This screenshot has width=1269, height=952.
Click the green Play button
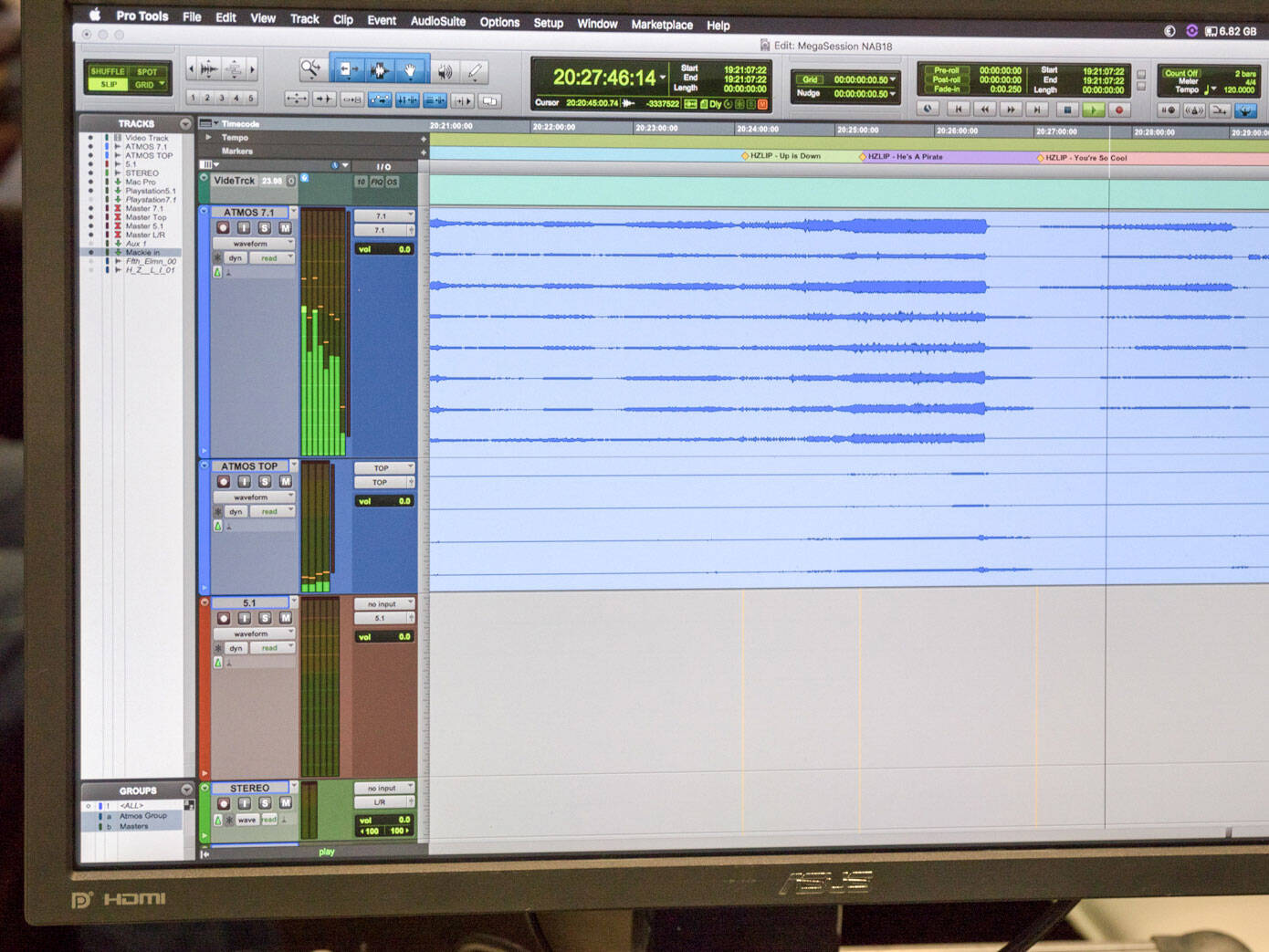1092,110
